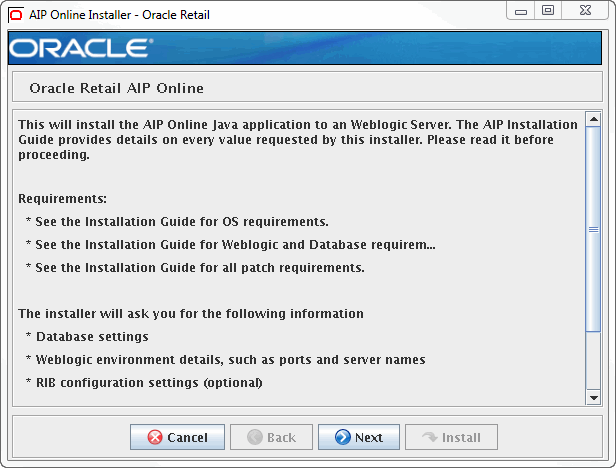Click the disabled Install button
Image resolution: width=616 pixels, height=468 pixels.
pos(451,437)
